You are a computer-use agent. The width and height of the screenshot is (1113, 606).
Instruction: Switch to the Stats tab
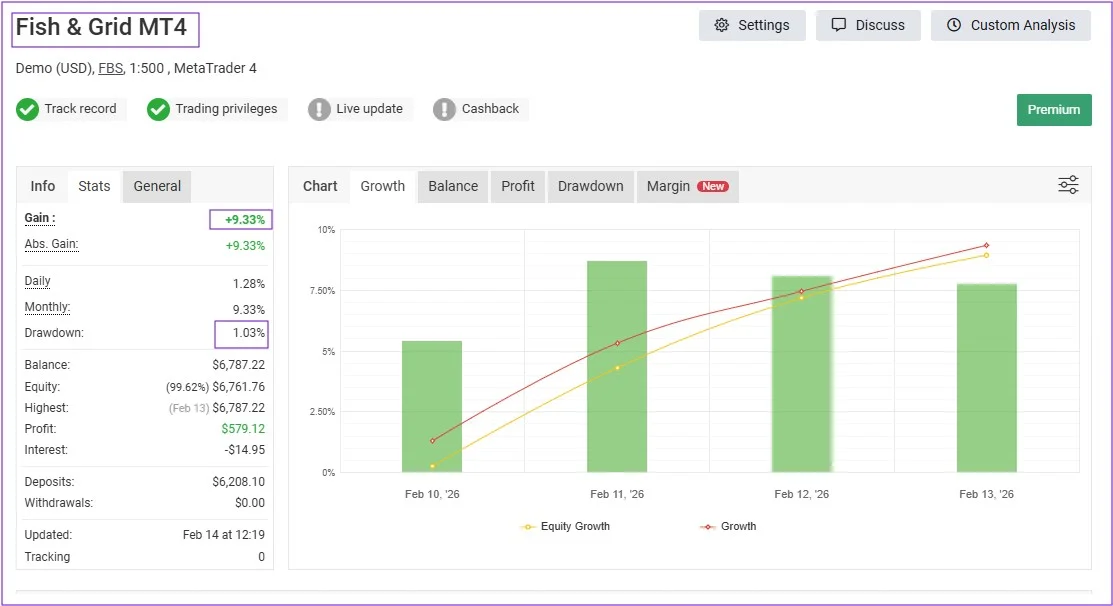pos(94,186)
